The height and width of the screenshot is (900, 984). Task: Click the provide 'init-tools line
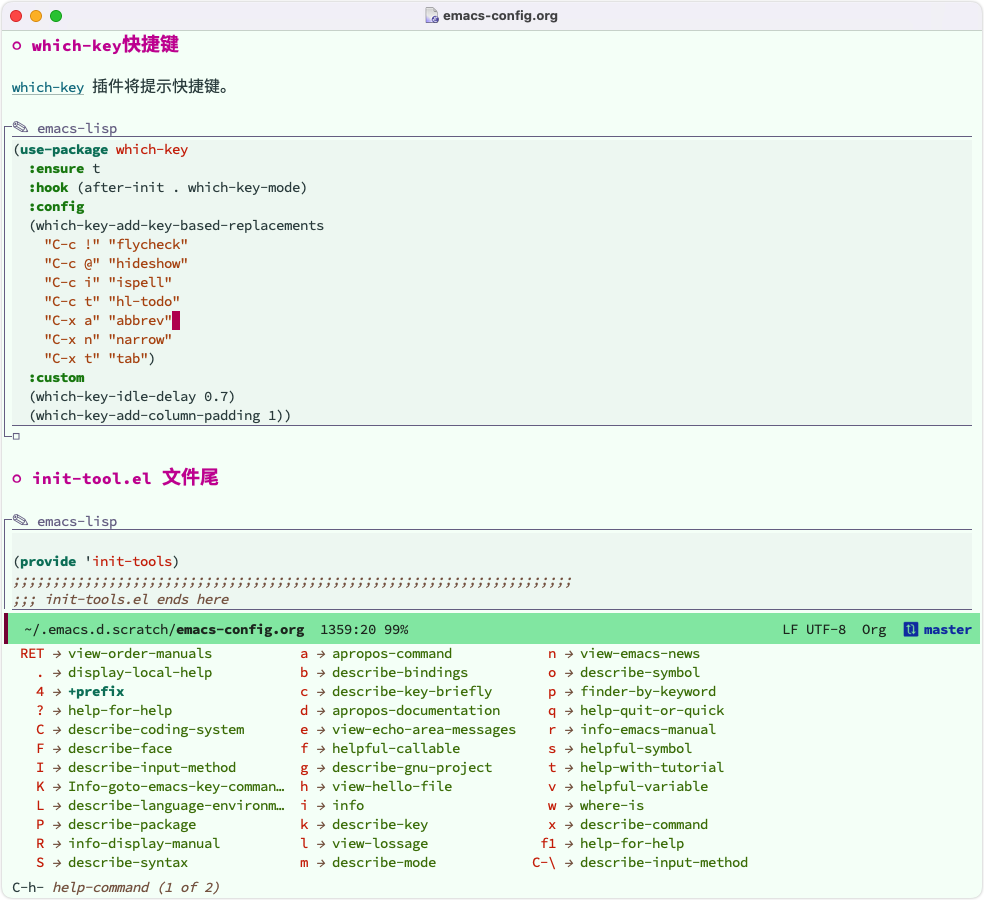[96, 561]
